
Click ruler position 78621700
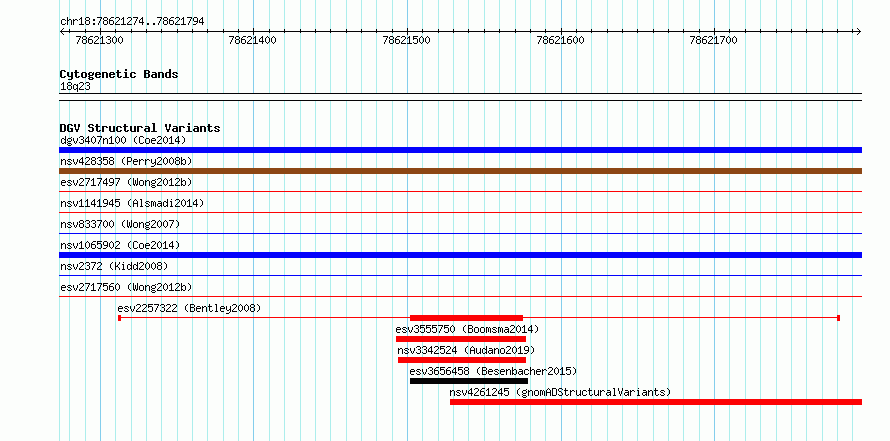(713, 40)
